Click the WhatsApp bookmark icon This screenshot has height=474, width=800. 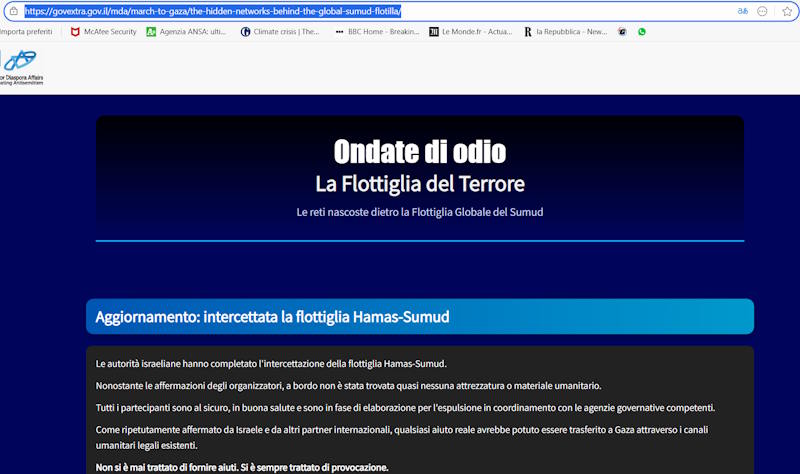pyautogui.click(x=642, y=32)
